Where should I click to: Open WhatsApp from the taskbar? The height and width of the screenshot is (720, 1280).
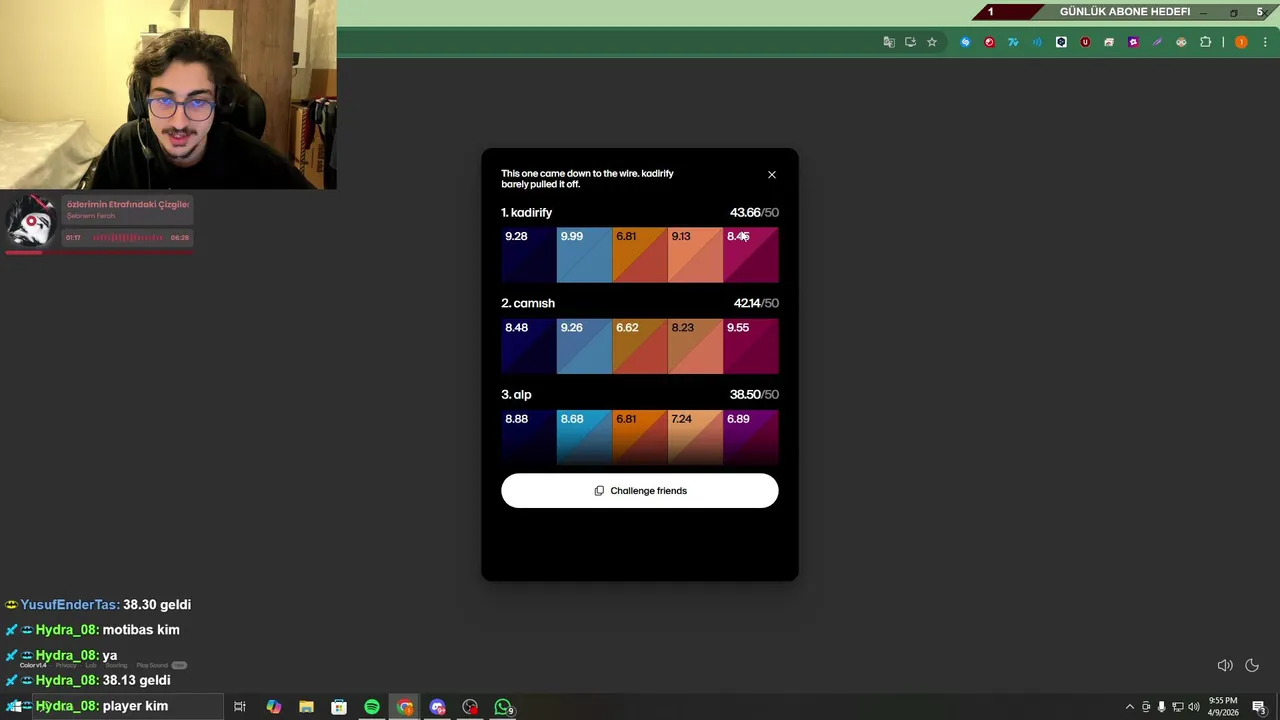pyautogui.click(x=503, y=707)
